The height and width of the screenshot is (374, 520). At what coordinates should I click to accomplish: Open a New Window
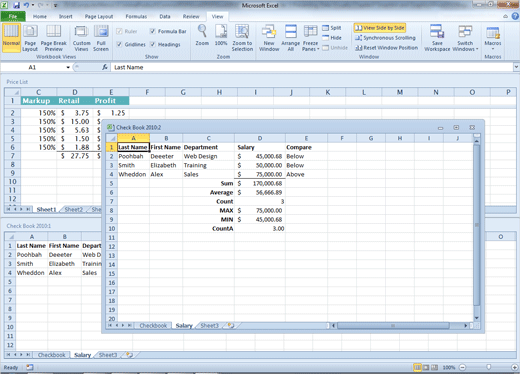269,31
